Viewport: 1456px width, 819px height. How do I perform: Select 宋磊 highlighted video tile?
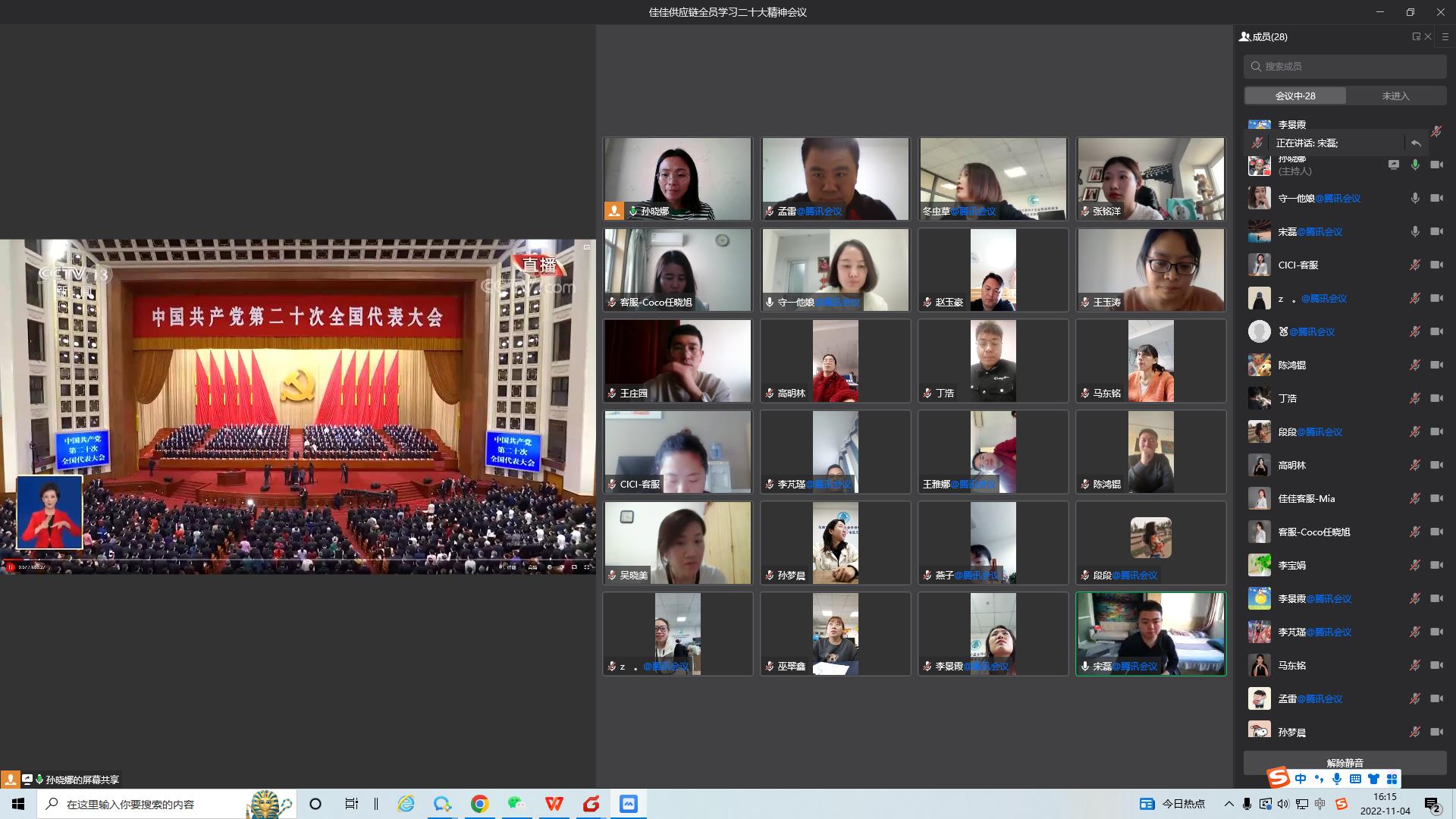1151,634
